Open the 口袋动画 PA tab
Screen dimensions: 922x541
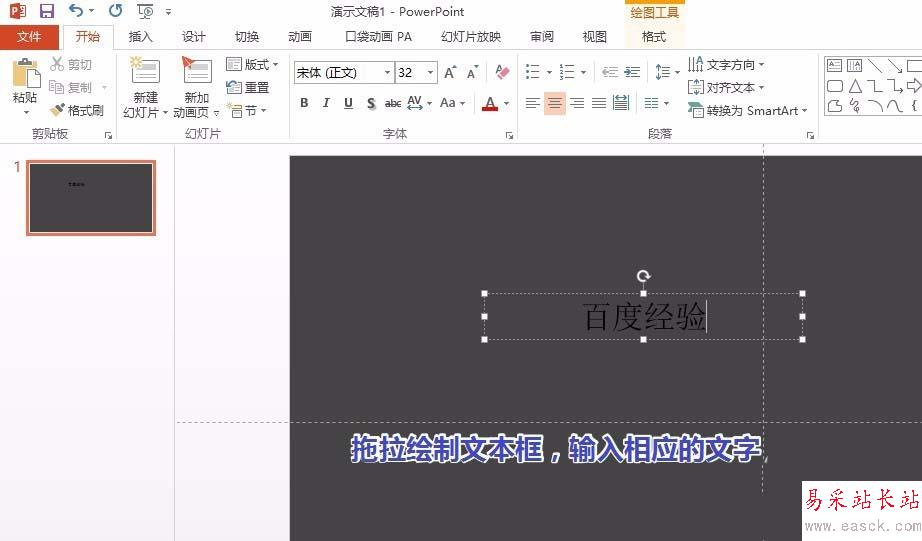pyautogui.click(x=378, y=37)
